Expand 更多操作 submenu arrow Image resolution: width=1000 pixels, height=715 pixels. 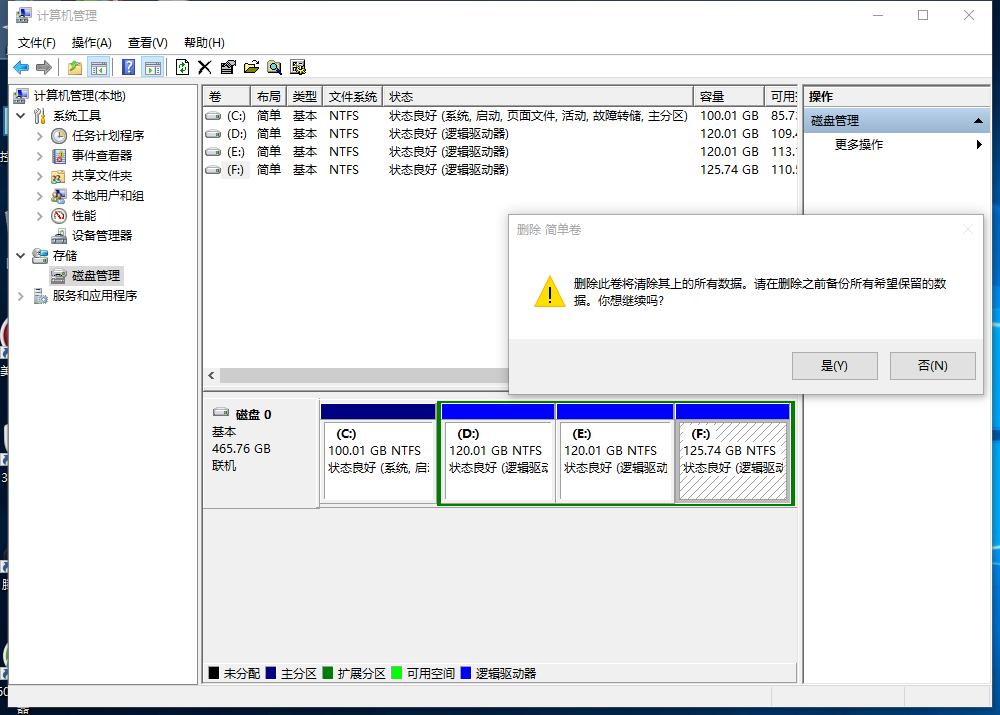pos(979,145)
